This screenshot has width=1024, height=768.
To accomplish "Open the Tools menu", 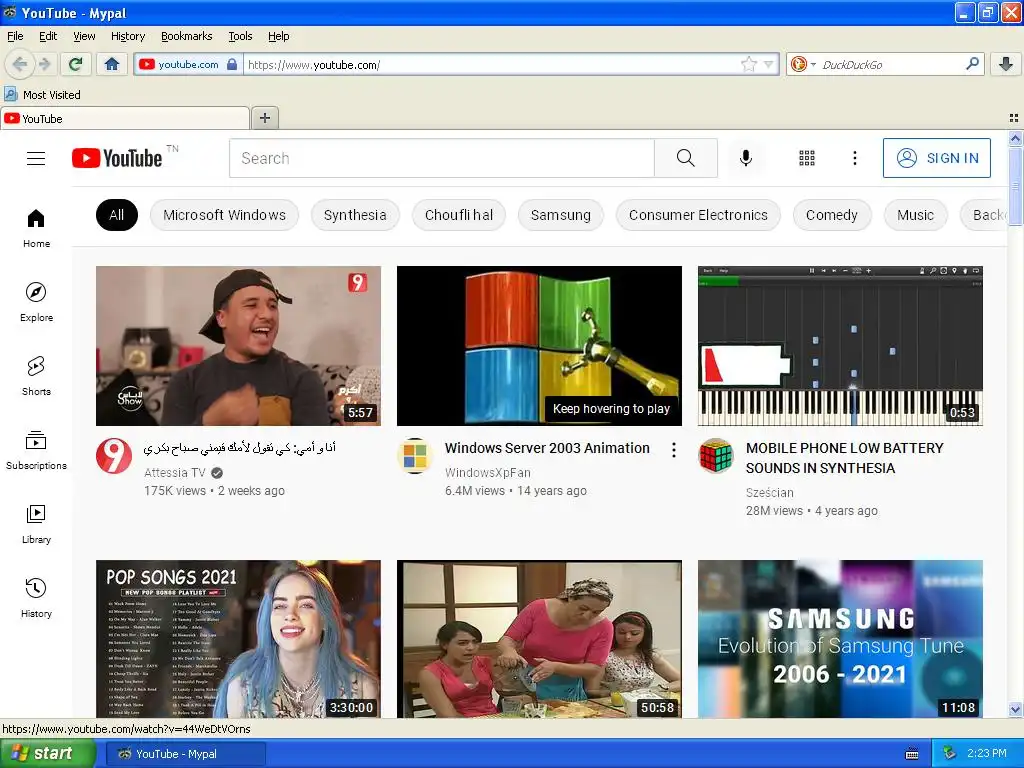I will pos(240,36).
